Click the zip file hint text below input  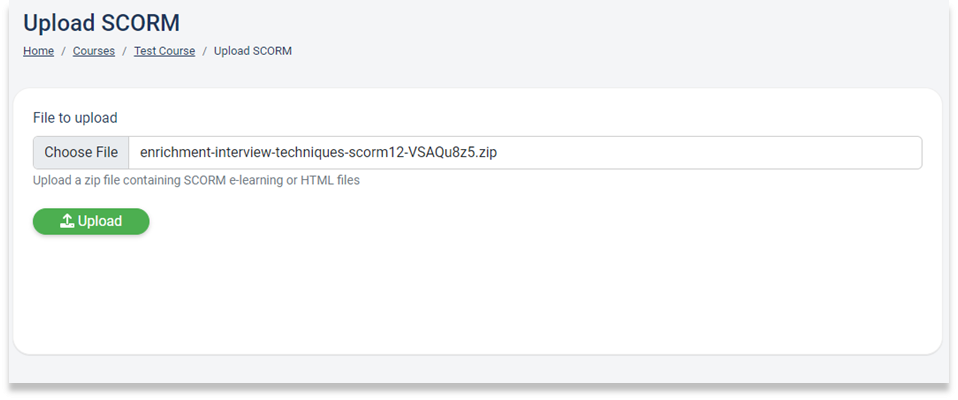tap(196, 181)
